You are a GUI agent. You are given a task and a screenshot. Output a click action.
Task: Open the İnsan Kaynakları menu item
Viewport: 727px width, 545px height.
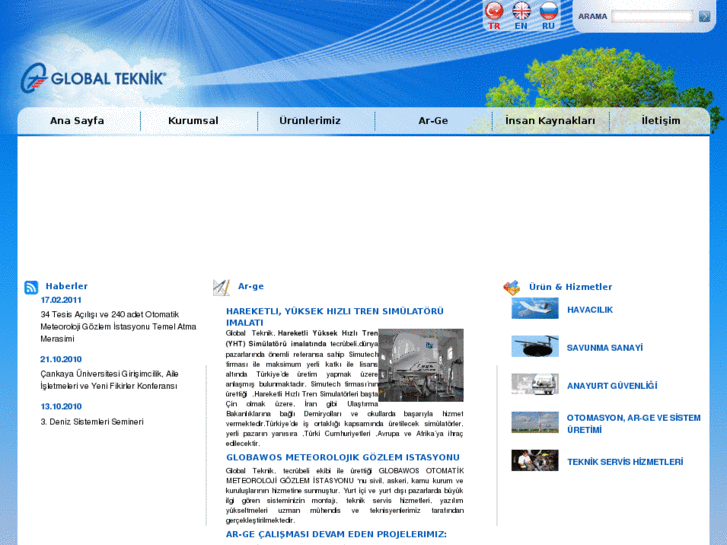click(x=550, y=121)
